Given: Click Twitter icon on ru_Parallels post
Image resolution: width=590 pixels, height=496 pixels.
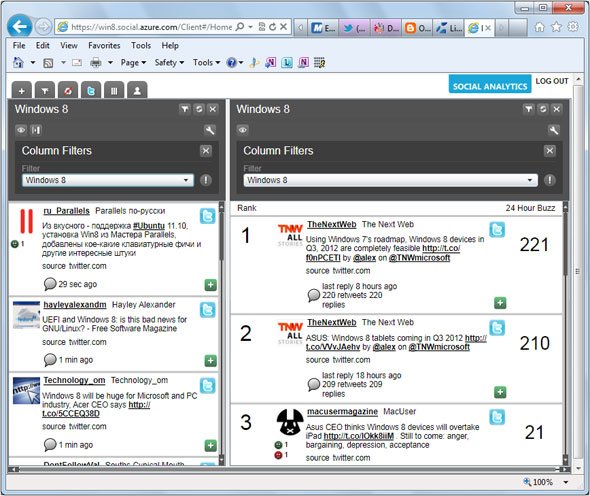Looking at the screenshot, I should click(x=208, y=216).
